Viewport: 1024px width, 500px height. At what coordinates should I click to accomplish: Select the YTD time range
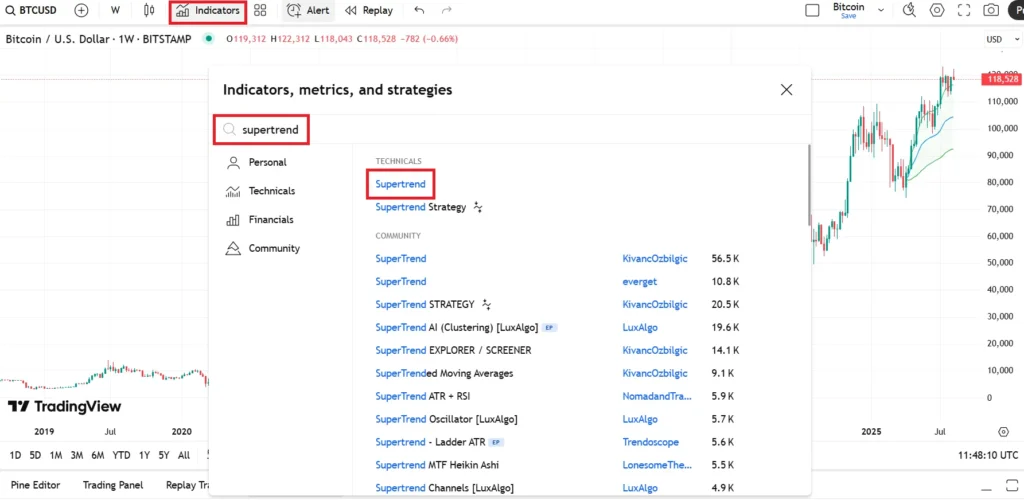[121, 456]
